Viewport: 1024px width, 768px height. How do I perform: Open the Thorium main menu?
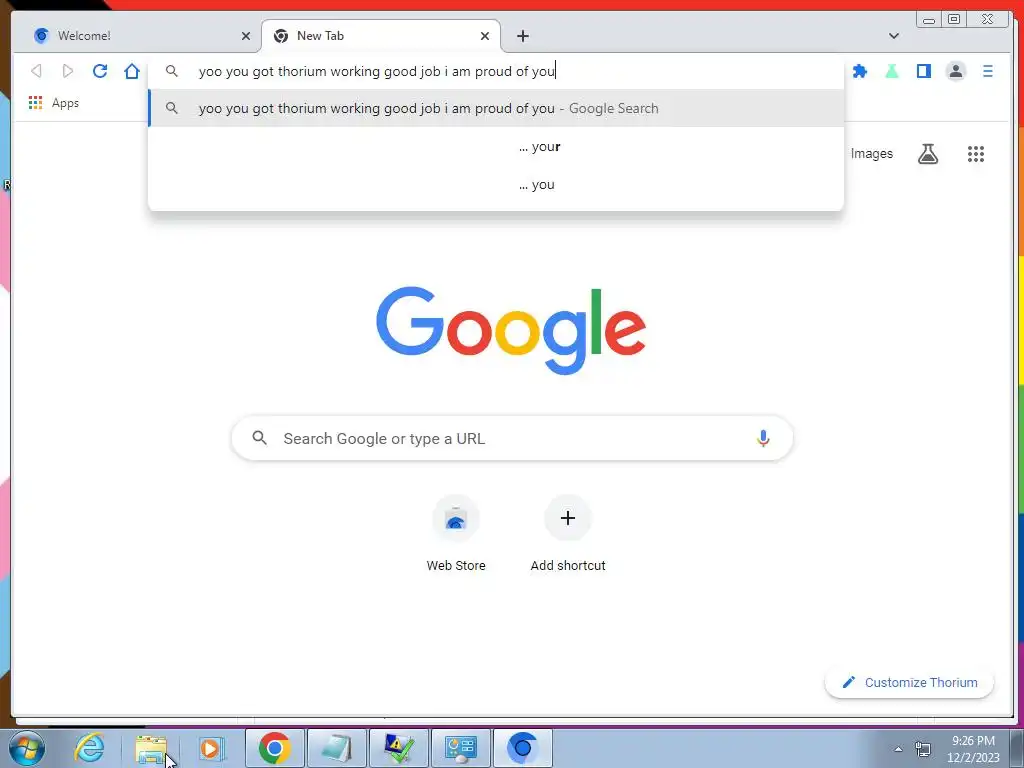click(x=987, y=71)
